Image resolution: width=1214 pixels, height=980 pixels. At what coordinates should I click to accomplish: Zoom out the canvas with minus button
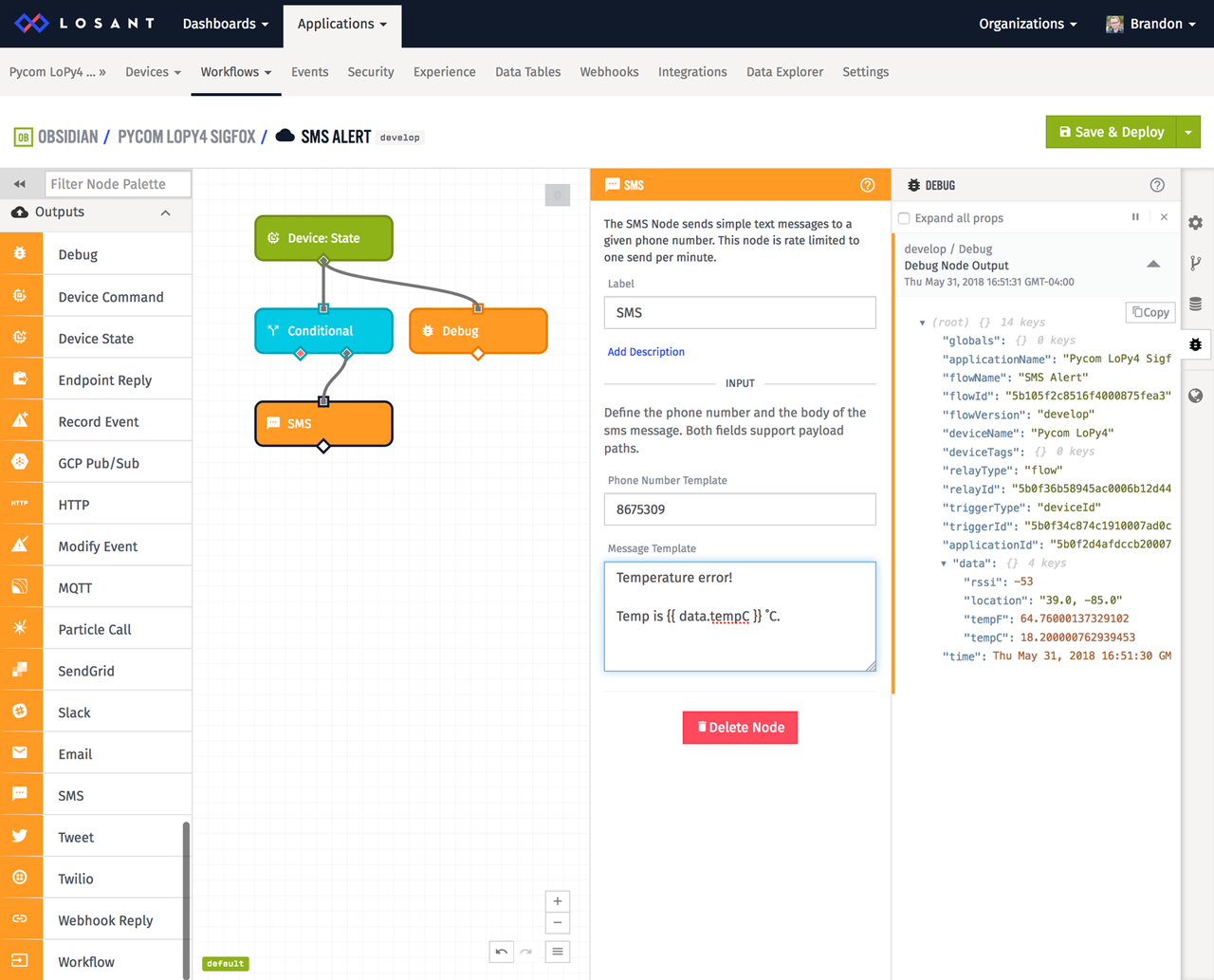coord(558,923)
